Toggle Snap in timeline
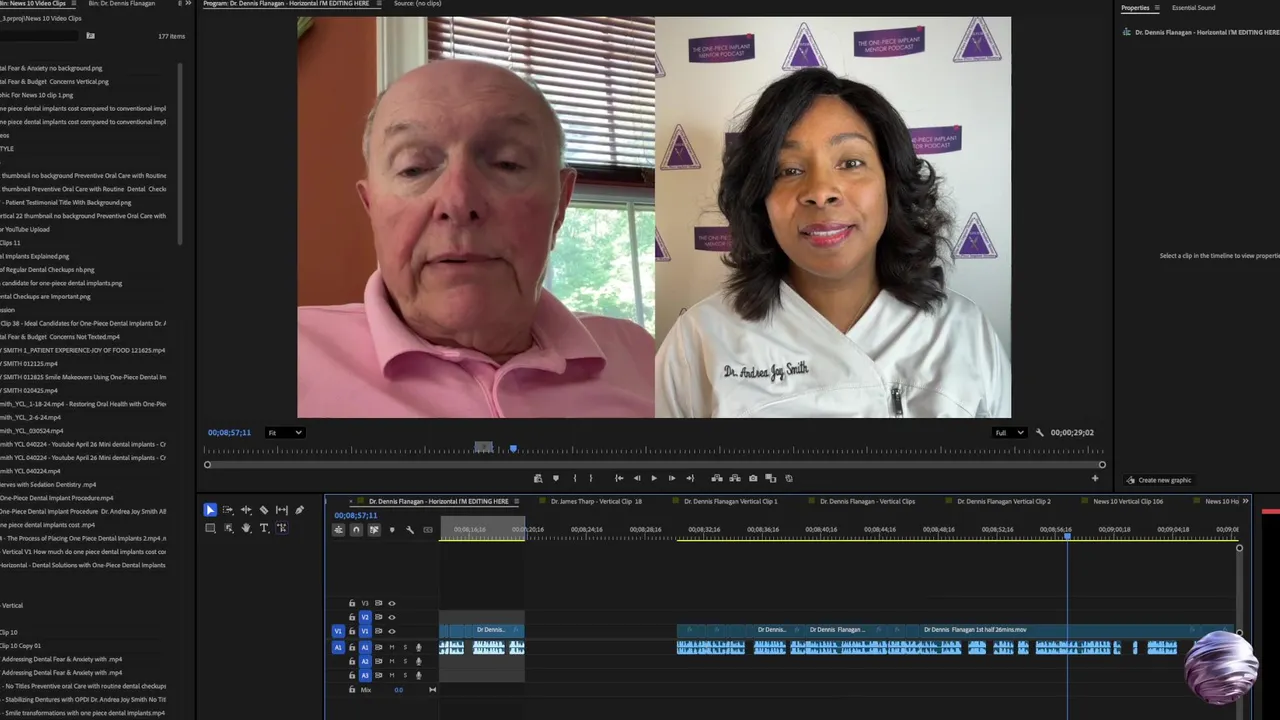 tap(356, 530)
